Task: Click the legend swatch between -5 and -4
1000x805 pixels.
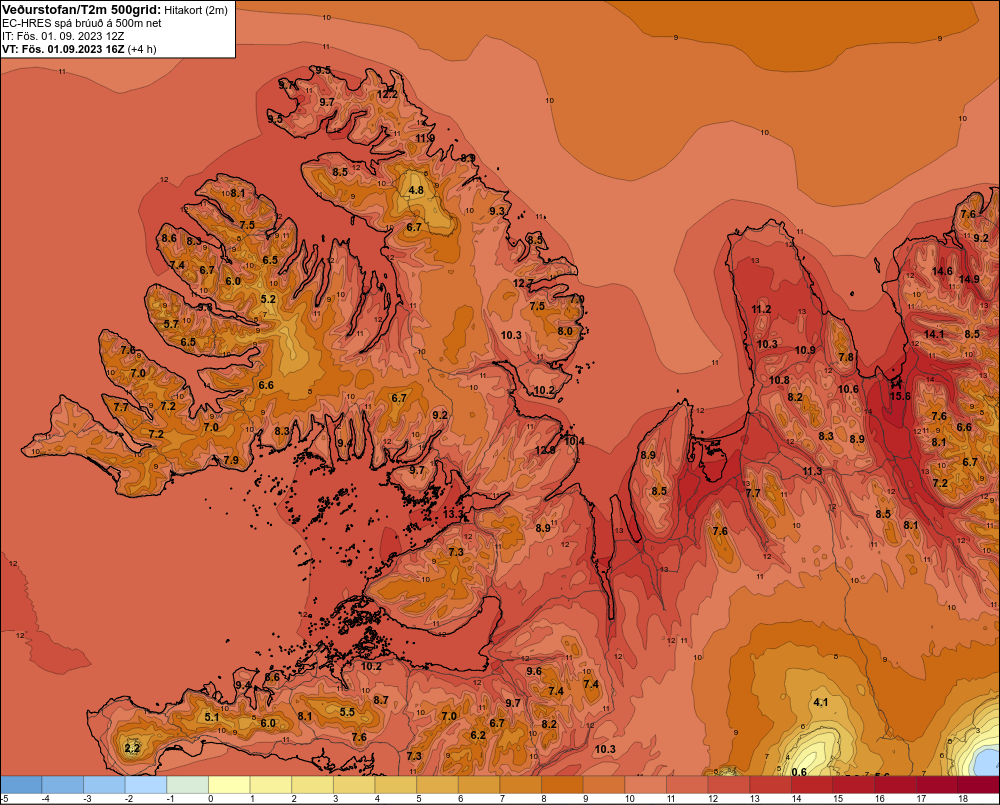Action: pyautogui.click(x=22, y=785)
